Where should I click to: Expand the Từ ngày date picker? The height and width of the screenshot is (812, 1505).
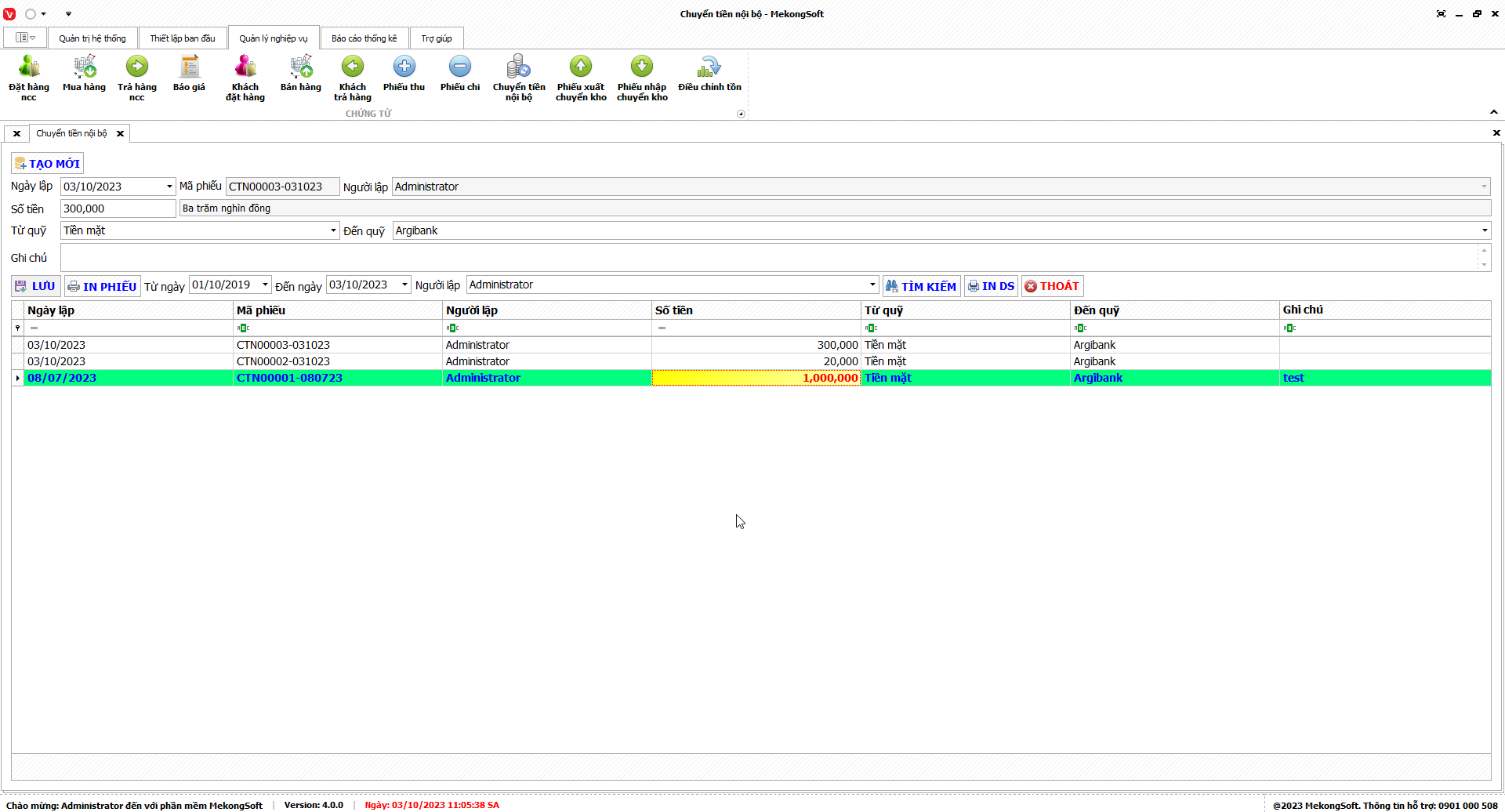(x=266, y=285)
